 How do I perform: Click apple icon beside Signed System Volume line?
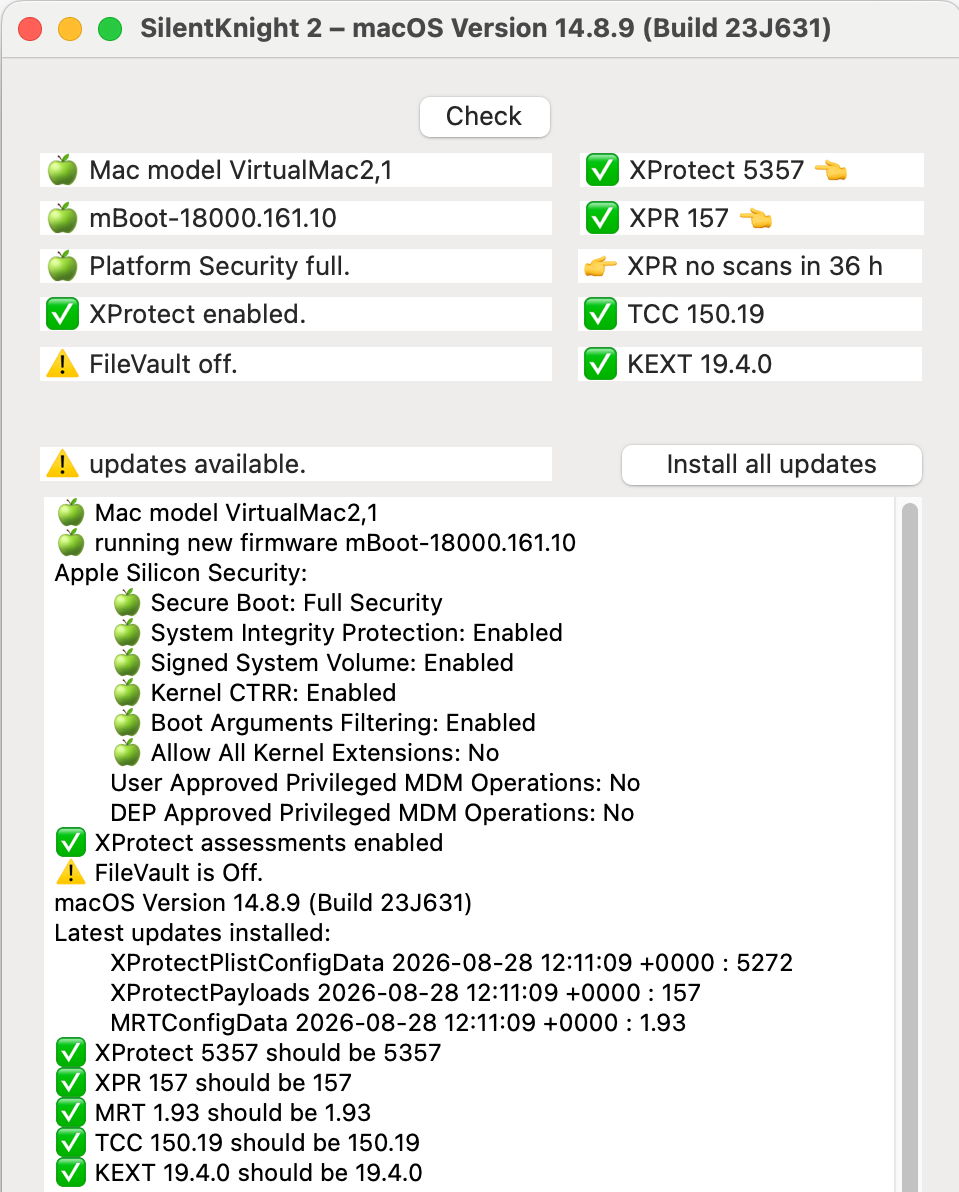pos(127,663)
